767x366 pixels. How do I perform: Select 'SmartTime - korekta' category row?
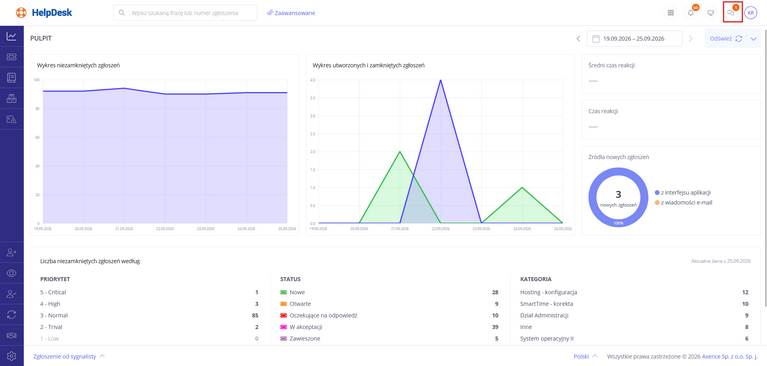point(634,304)
